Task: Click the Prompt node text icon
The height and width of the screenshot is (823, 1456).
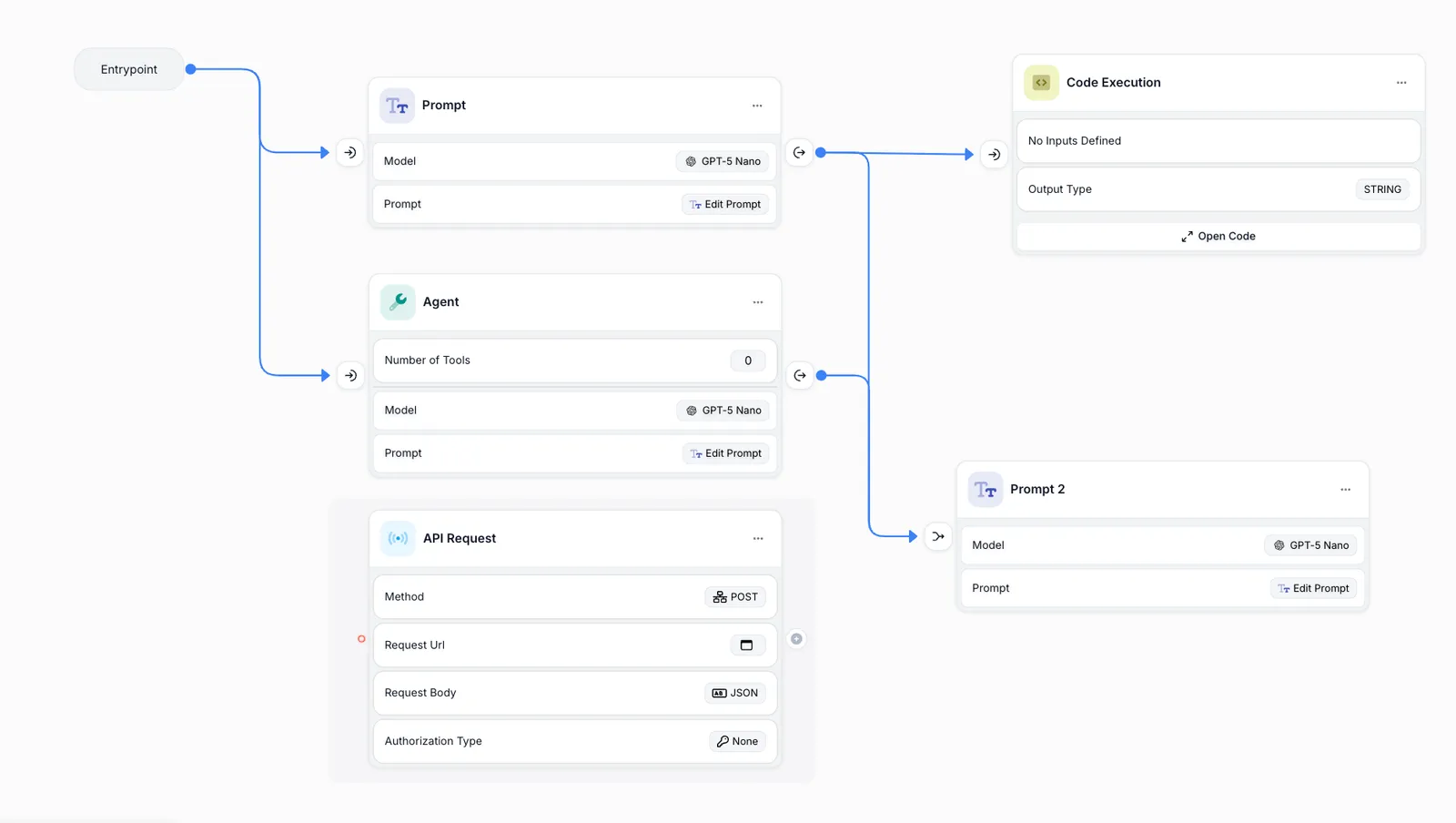Action: tap(397, 106)
